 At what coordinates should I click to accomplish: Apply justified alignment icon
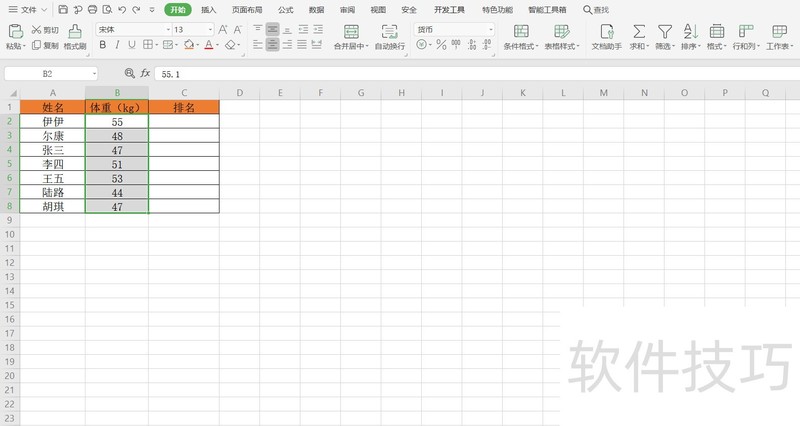(302, 45)
